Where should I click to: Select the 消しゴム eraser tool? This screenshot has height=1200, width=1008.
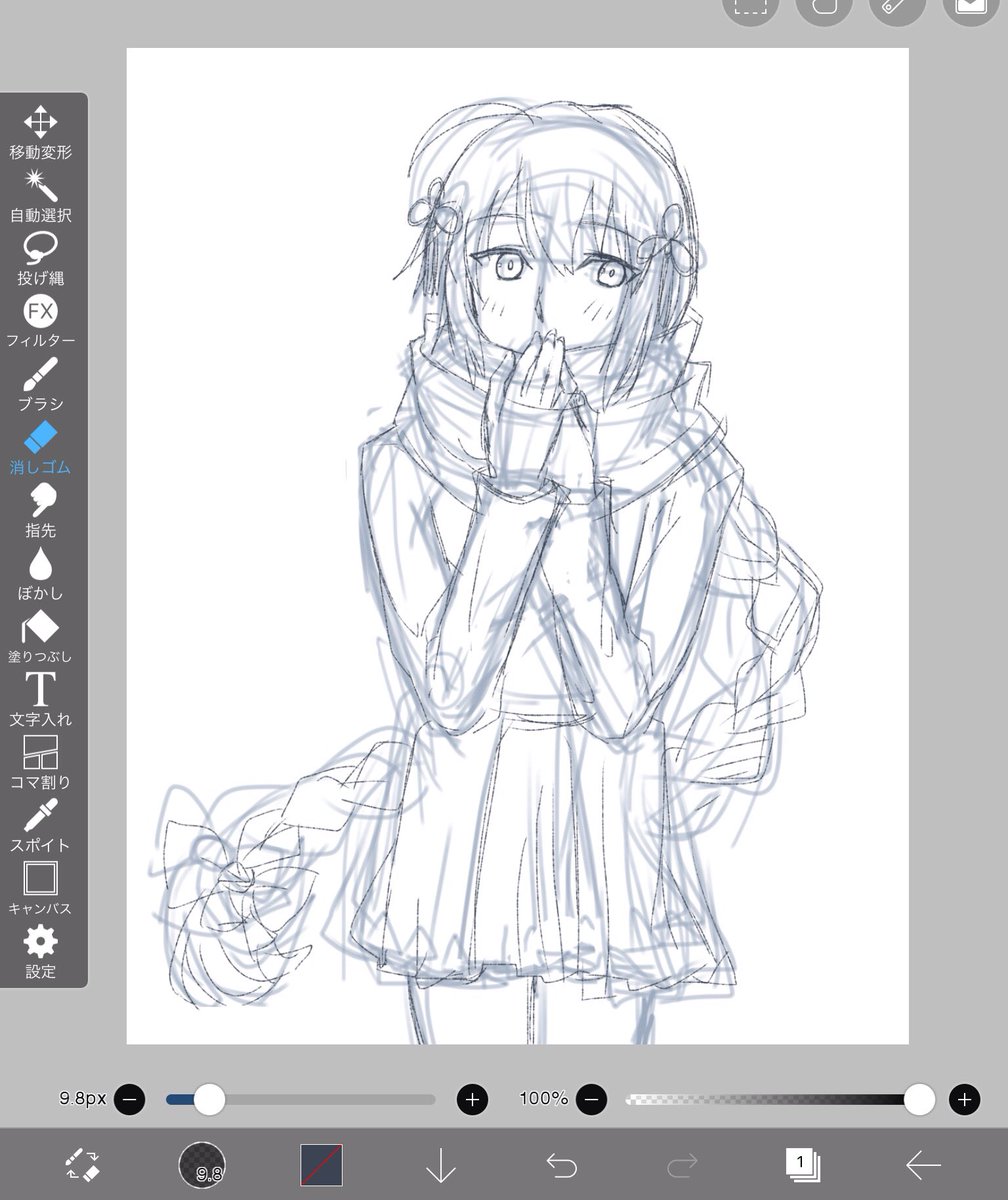[x=41, y=447]
